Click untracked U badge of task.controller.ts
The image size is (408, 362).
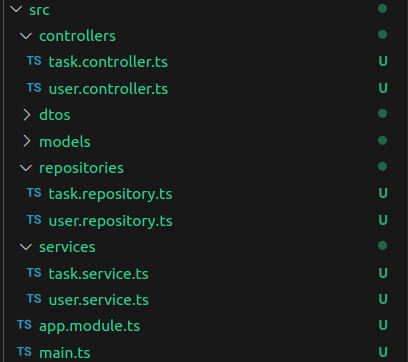(x=383, y=61)
